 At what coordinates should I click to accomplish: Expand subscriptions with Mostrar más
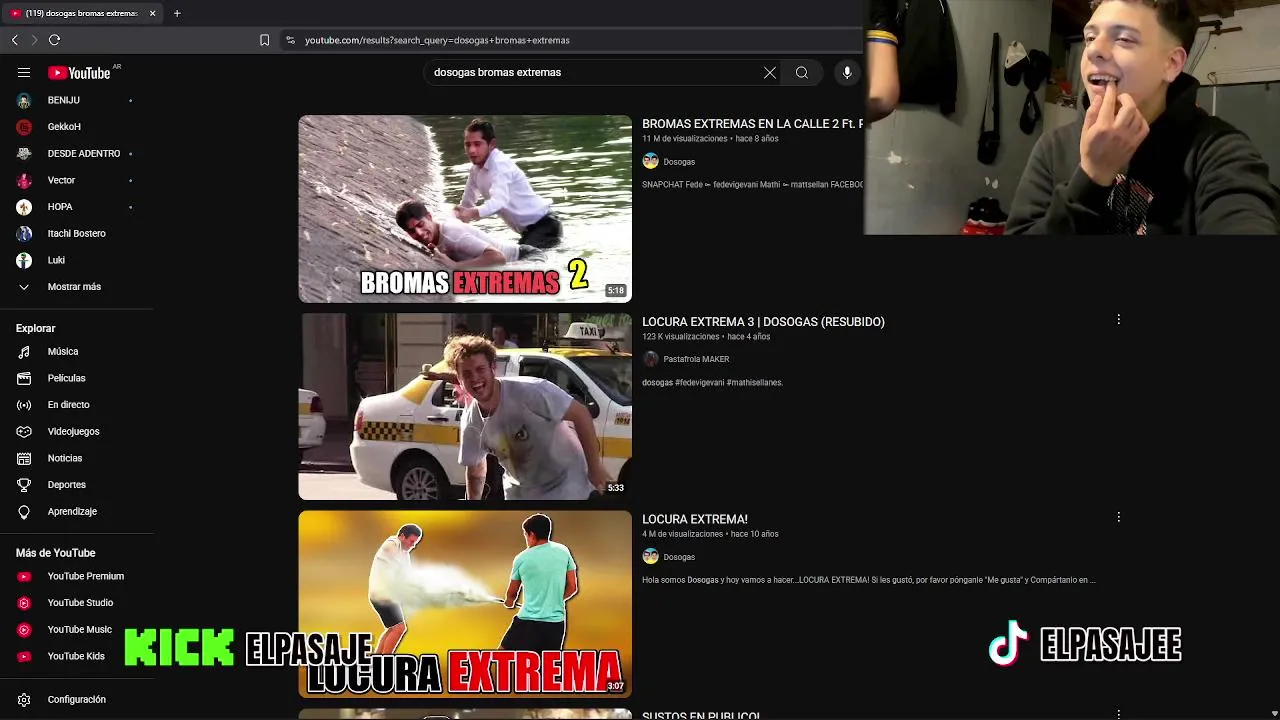click(76, 287)
